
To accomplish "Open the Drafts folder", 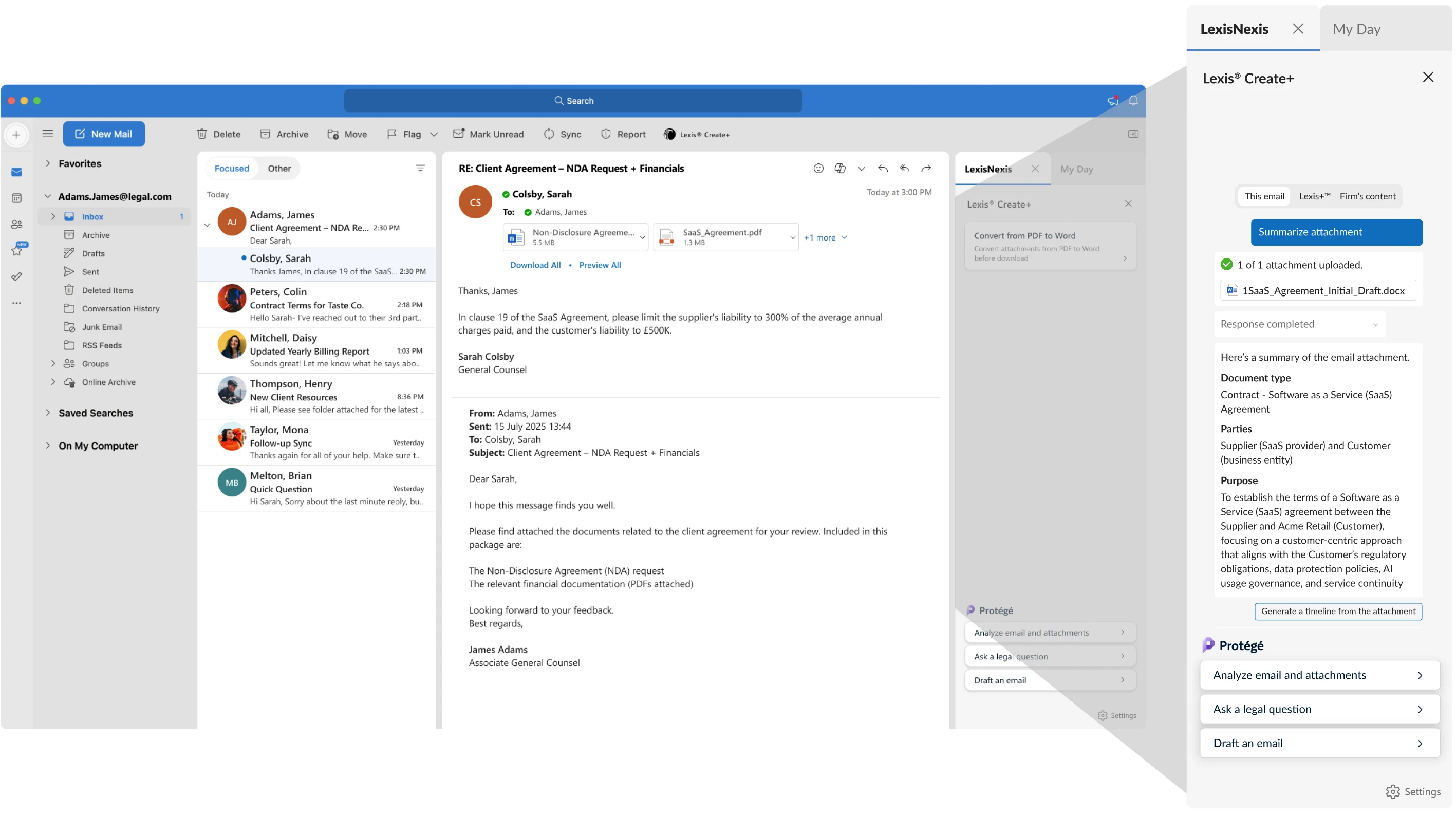I will point(94,253).
